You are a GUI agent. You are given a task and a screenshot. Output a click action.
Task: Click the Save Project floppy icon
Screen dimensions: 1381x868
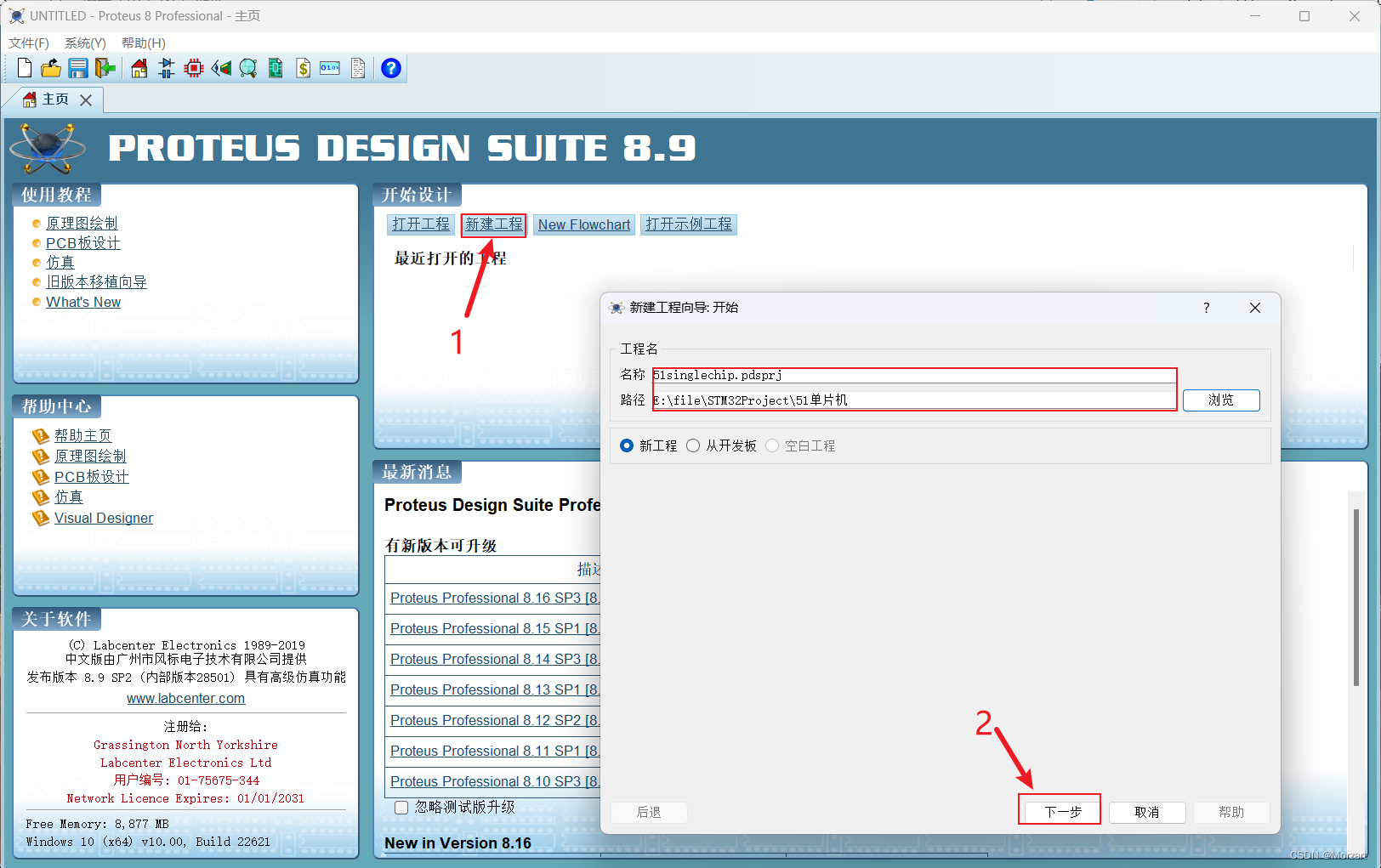coord(78,68)
